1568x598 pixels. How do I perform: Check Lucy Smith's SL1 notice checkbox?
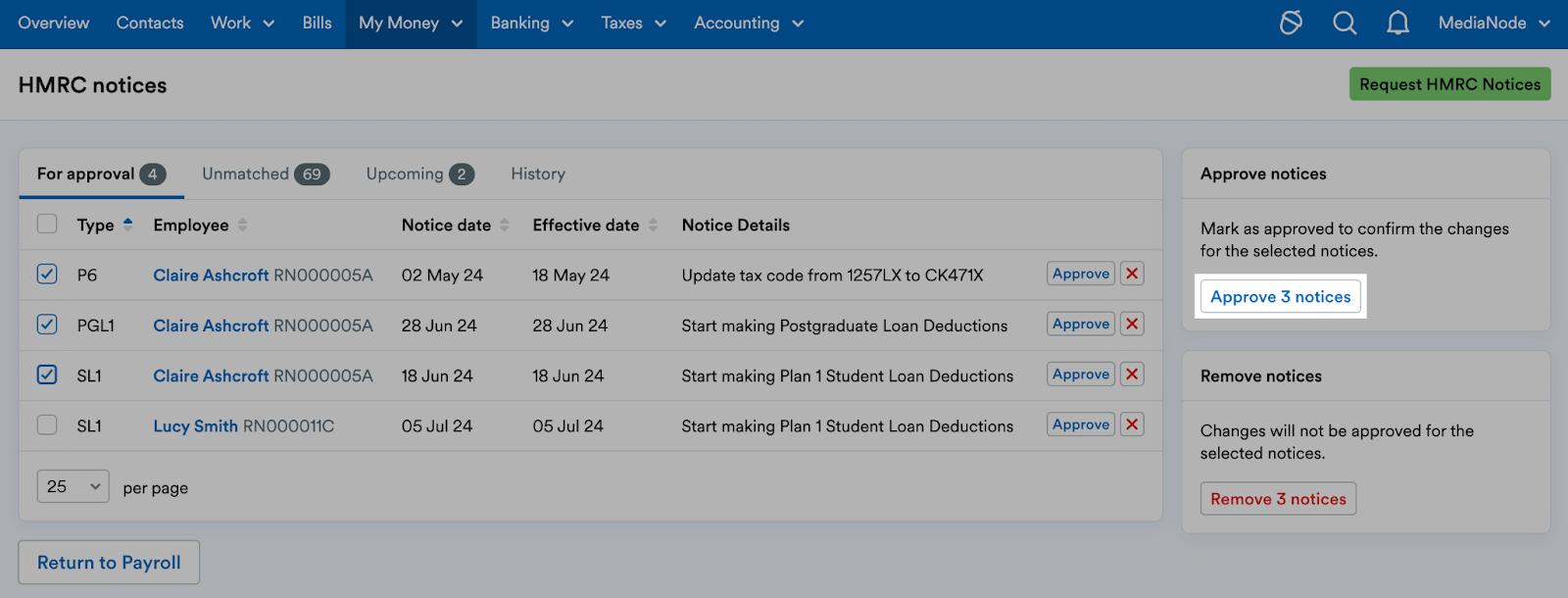(47, 424)
